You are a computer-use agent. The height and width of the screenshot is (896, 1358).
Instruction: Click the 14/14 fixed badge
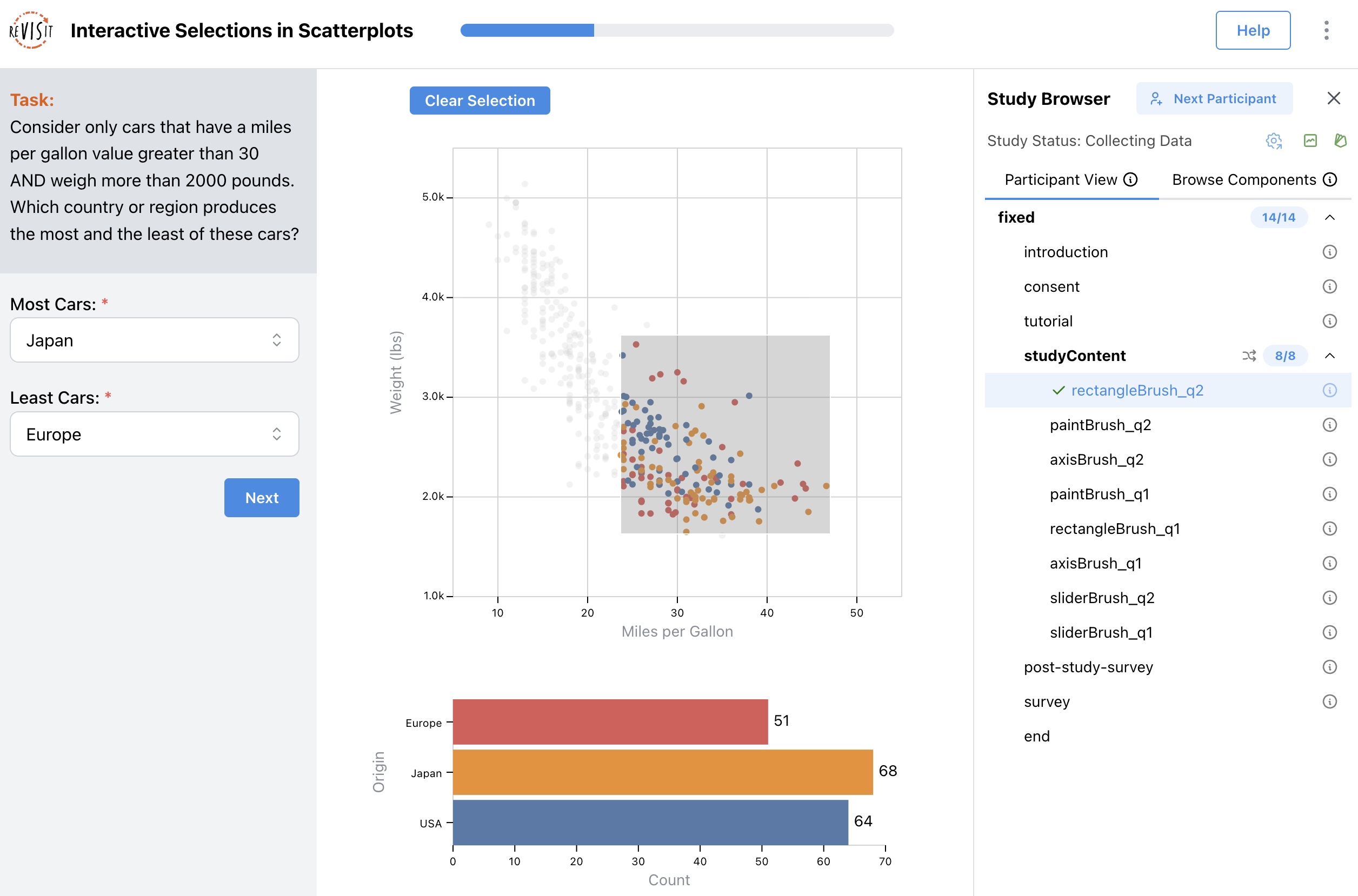point(1278,217)
